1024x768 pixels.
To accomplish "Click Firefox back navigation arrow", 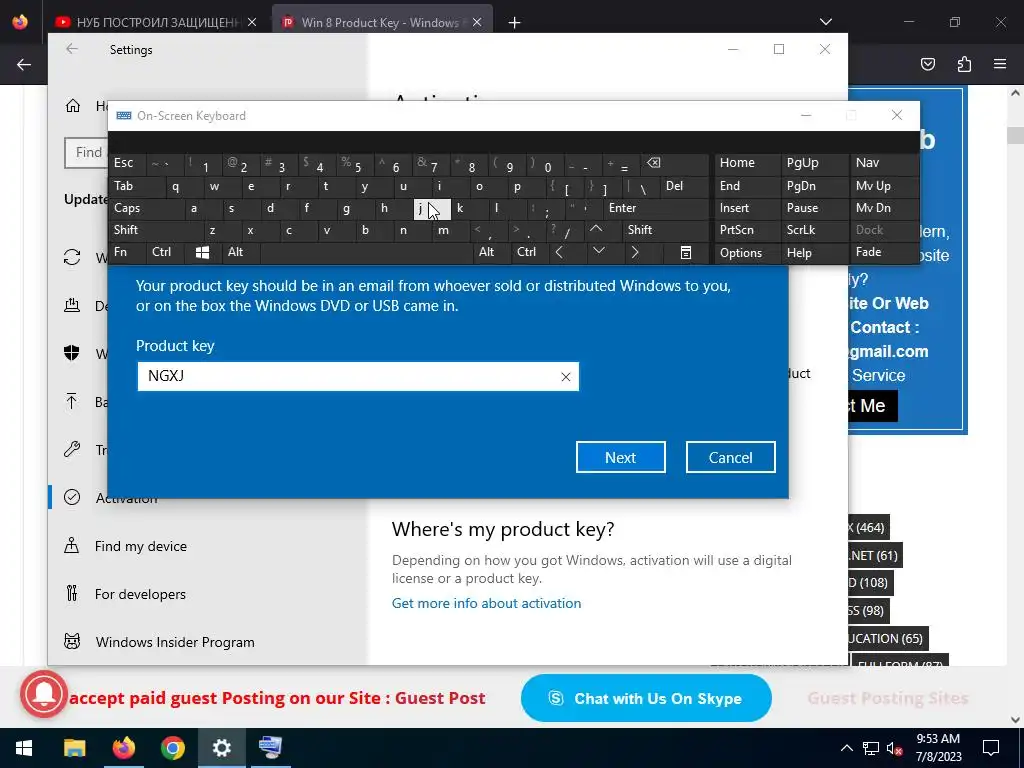I will click(x=24, y=64).
